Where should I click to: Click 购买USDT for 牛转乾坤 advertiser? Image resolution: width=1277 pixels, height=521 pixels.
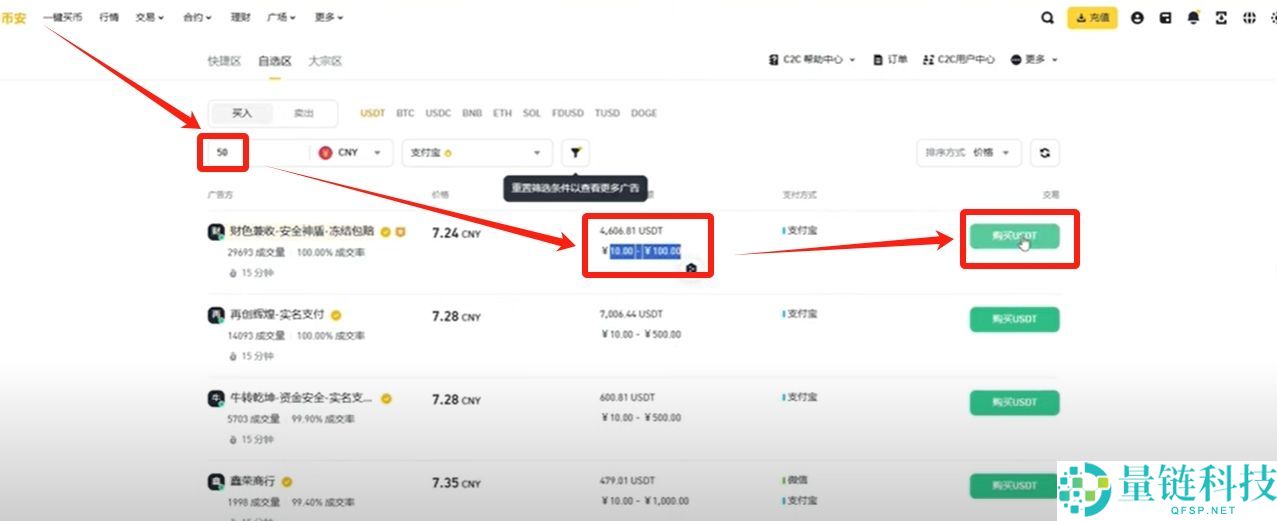pyautogui.click(x=1014, y=402)
